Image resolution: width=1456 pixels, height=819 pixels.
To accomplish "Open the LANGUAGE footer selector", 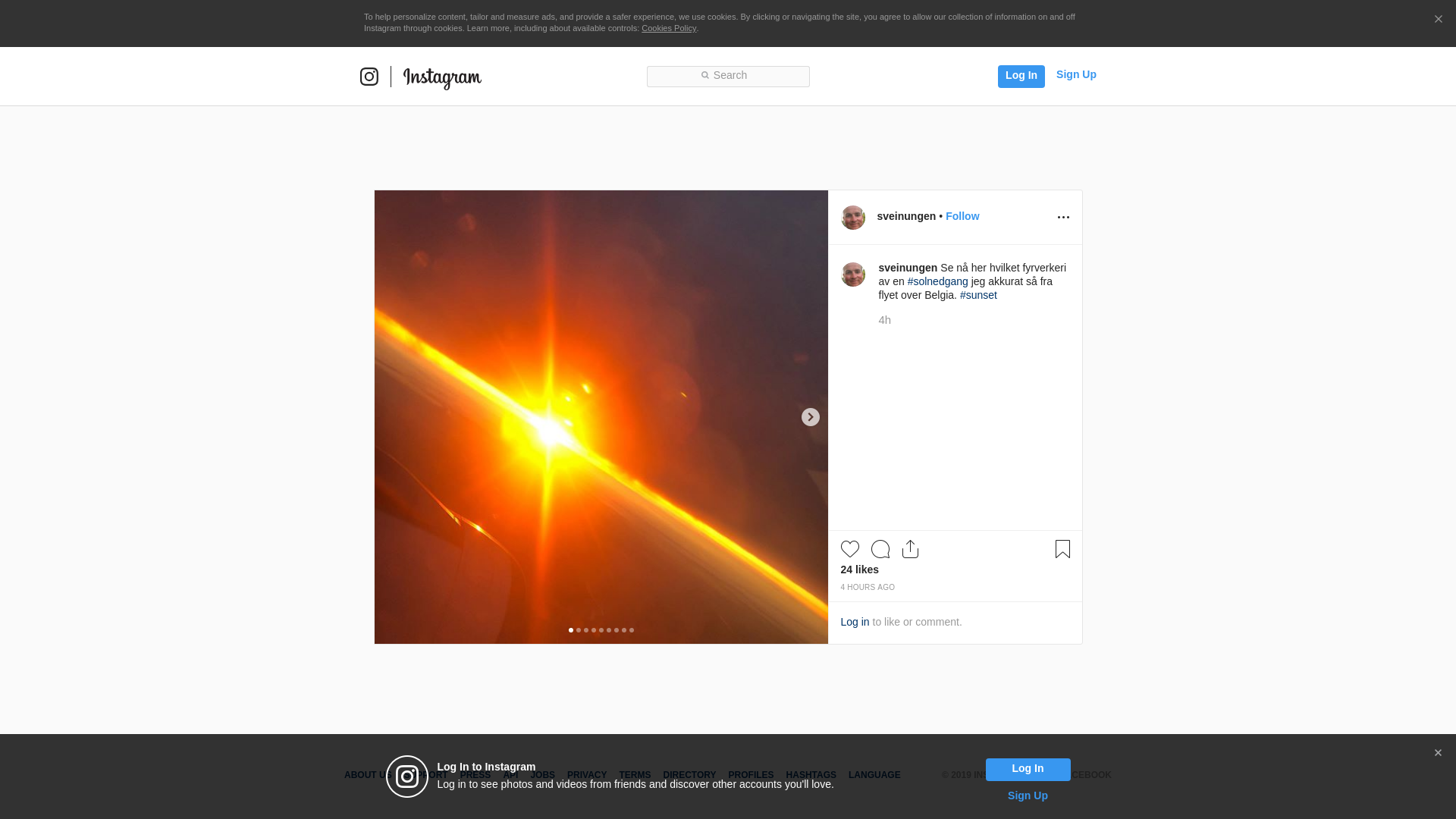I will coord(874,775).
